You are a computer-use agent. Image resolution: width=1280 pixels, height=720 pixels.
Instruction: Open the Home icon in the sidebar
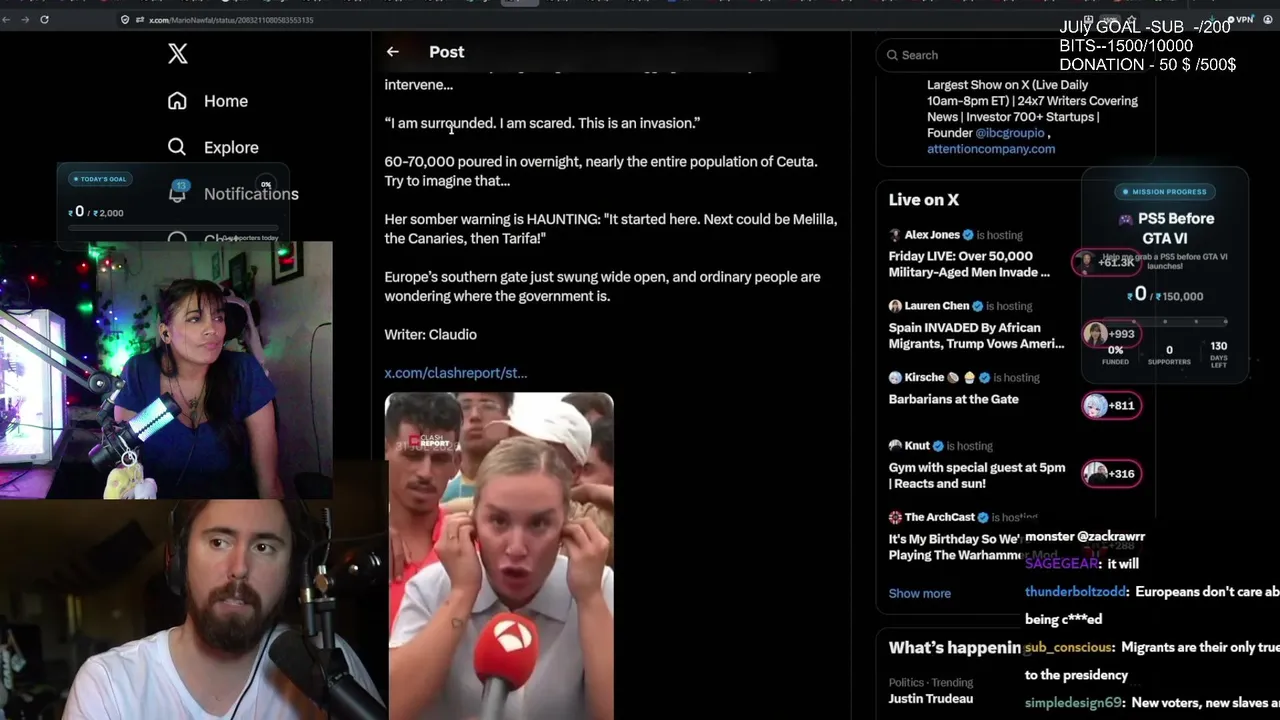click(177, 101)
